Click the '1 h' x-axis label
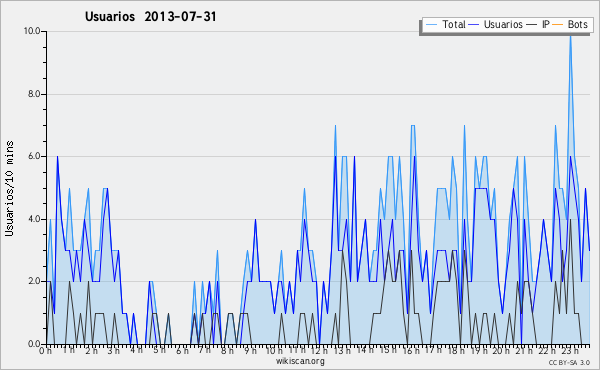The image size is (600, 370). pos(69,350)
